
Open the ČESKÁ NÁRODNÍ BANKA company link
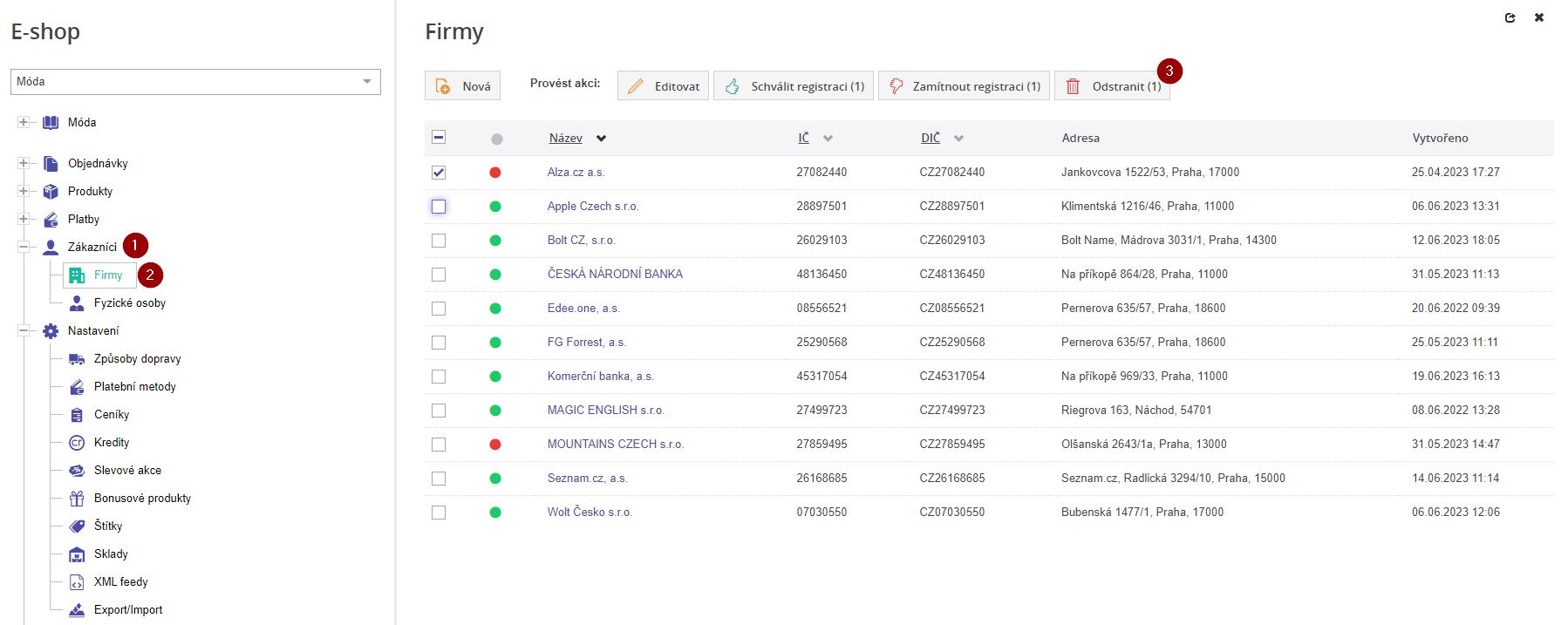[615, 274]
